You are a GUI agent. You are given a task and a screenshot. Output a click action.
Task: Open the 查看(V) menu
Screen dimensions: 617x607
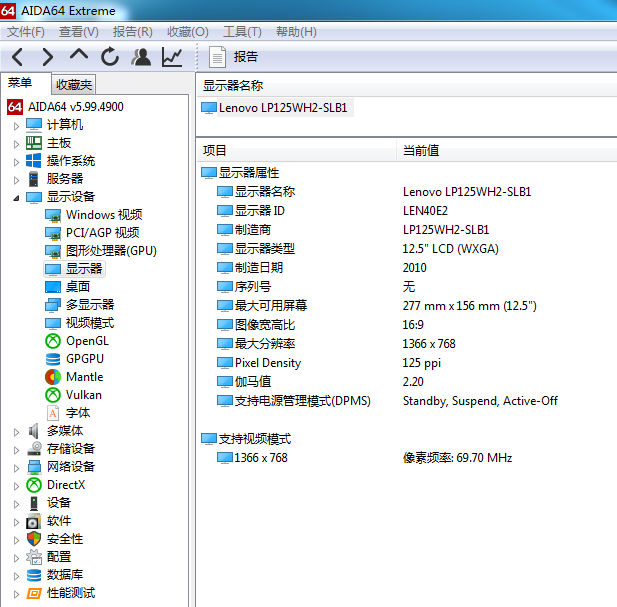pos(79,31)
